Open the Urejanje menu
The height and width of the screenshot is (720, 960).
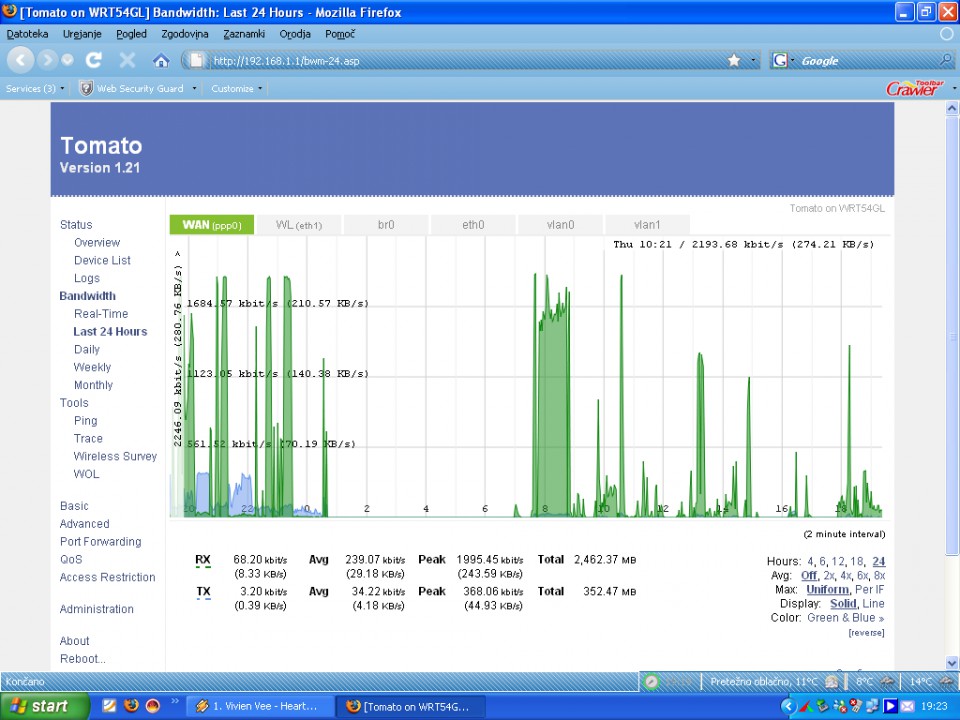coord(82,34)
